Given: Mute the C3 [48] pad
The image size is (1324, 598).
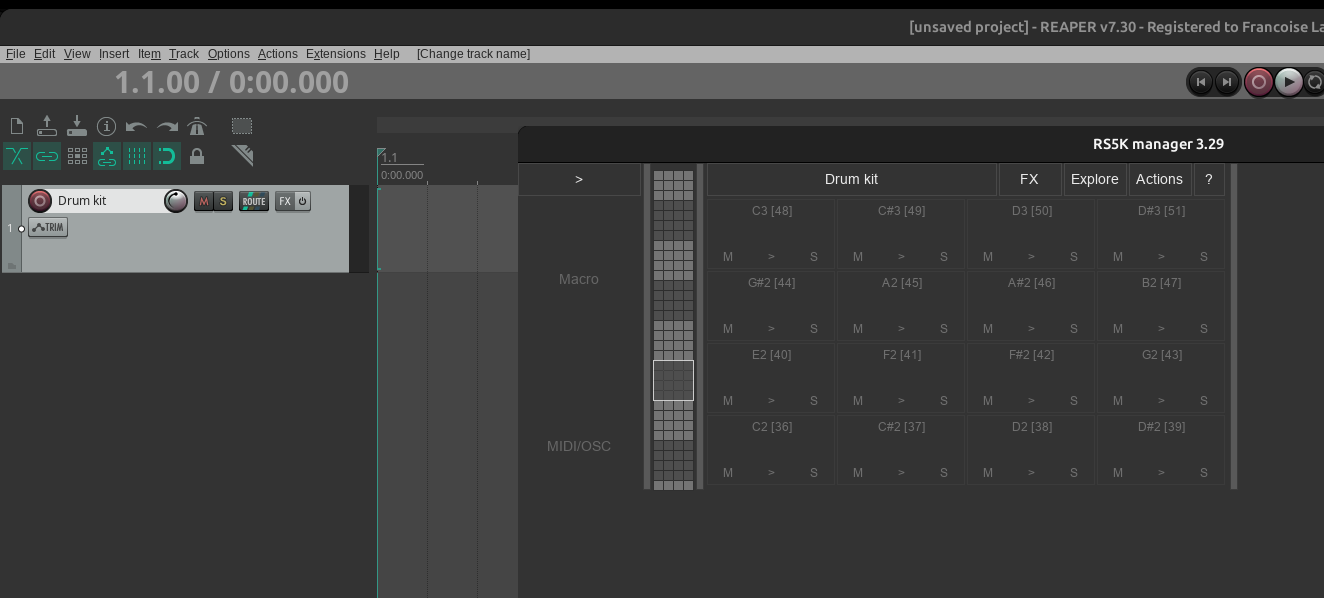Looking at the screenshot, I should (x=728, y=257).
